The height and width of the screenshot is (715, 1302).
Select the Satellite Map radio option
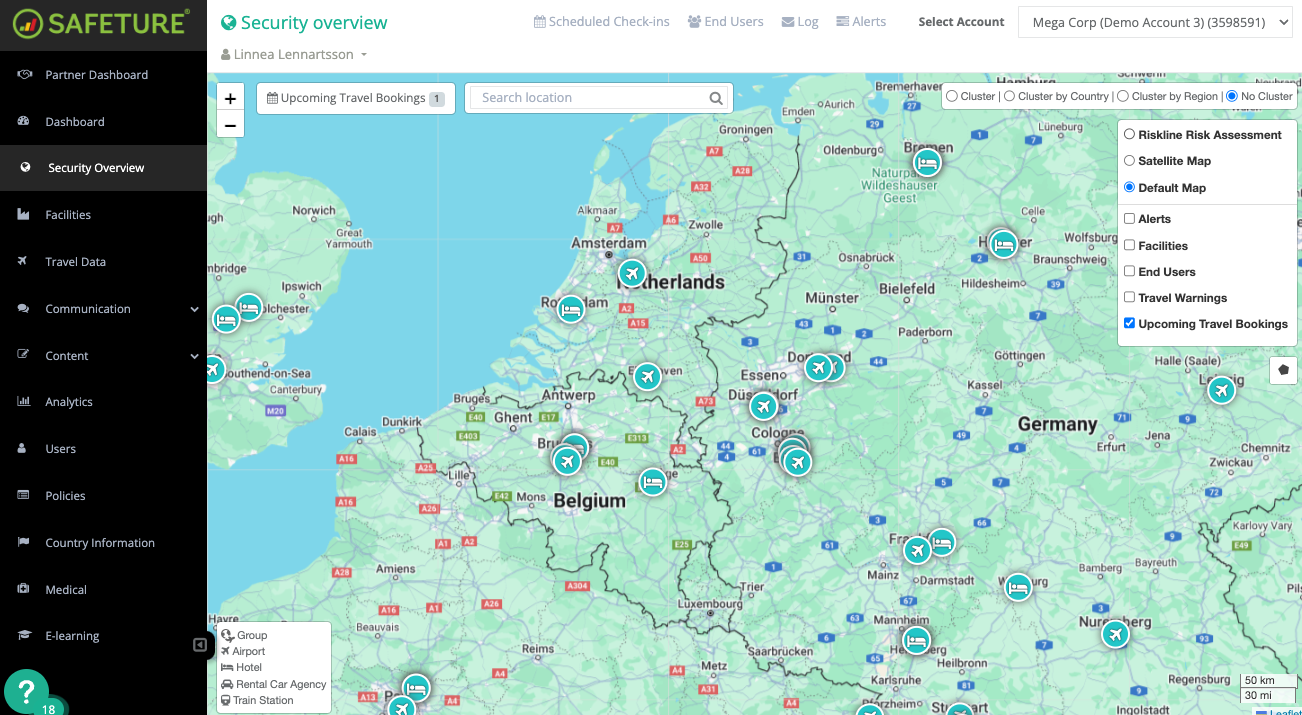point(1130,161)
